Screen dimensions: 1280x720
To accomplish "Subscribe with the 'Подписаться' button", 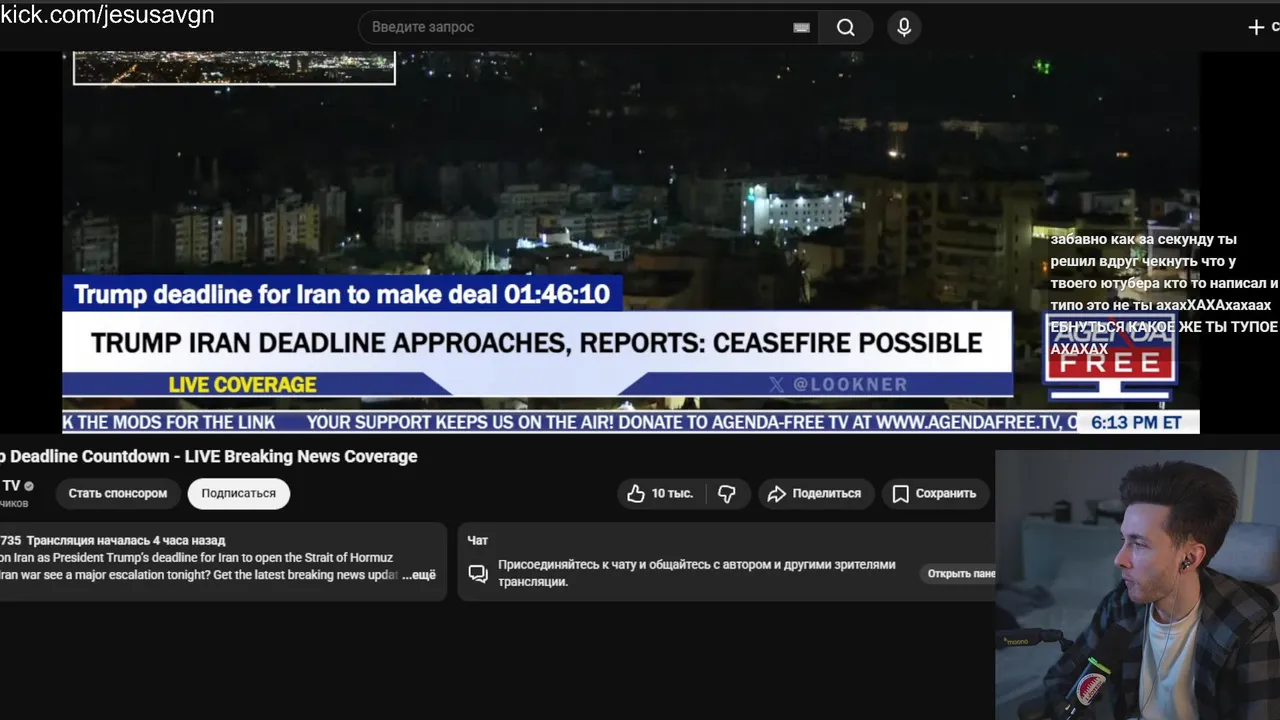I will pyautogui.click(x=238, y=494).
